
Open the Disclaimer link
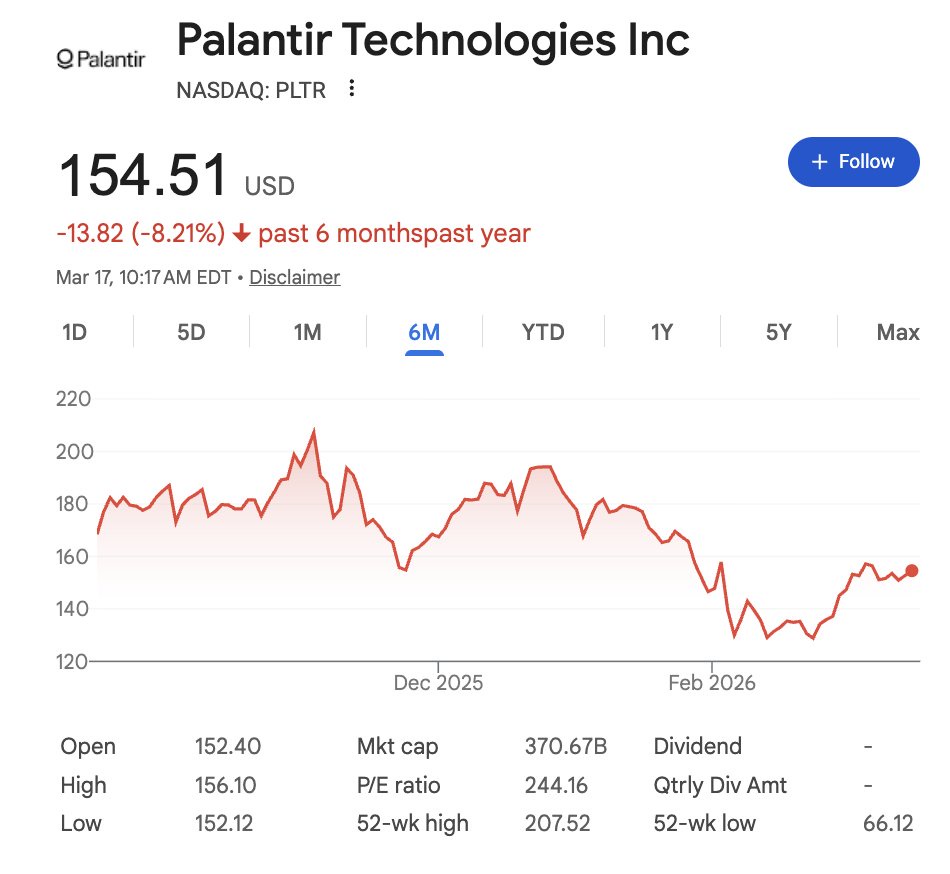[x=294, y=277]
